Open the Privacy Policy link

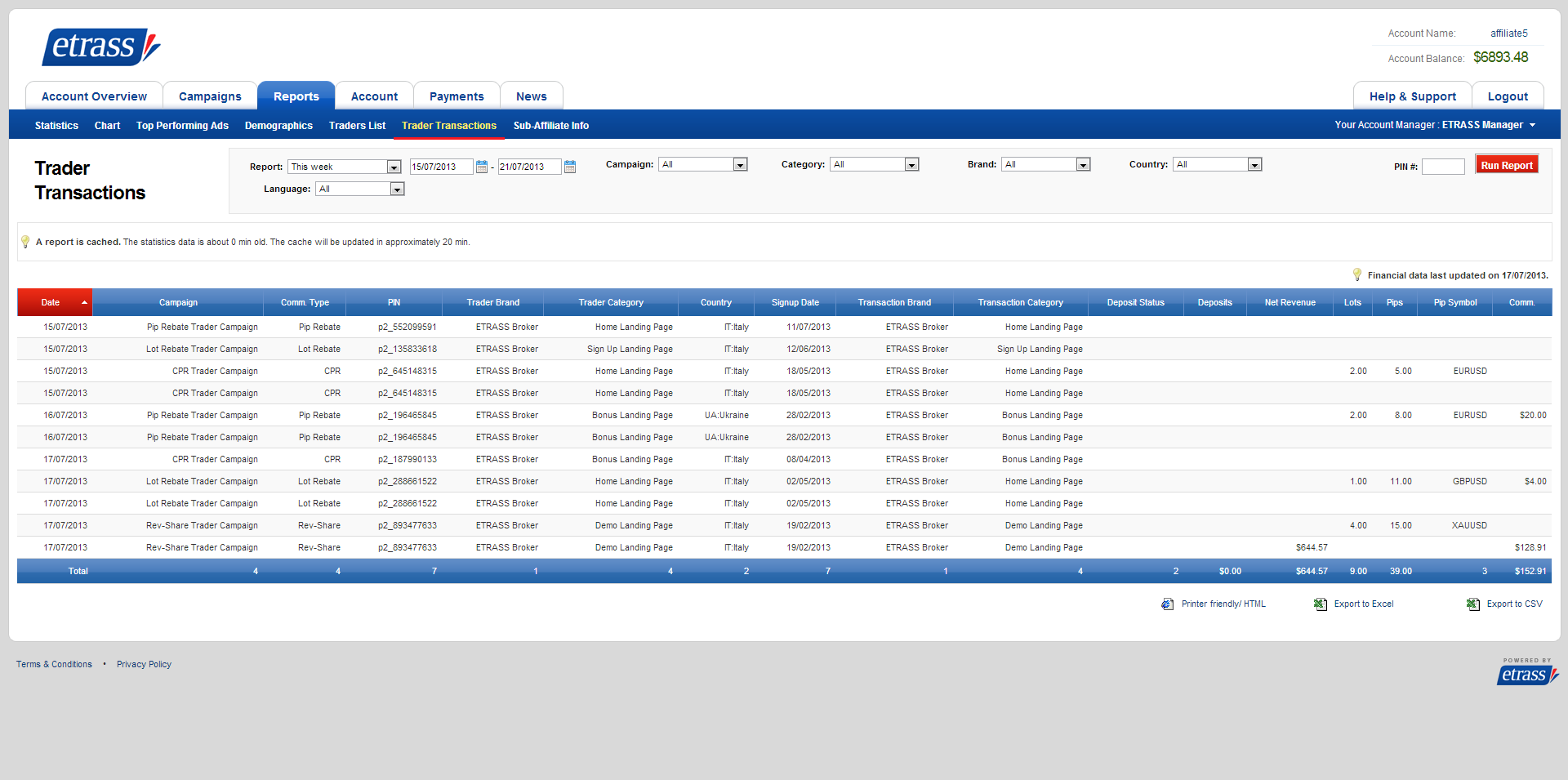click(144, 665)
